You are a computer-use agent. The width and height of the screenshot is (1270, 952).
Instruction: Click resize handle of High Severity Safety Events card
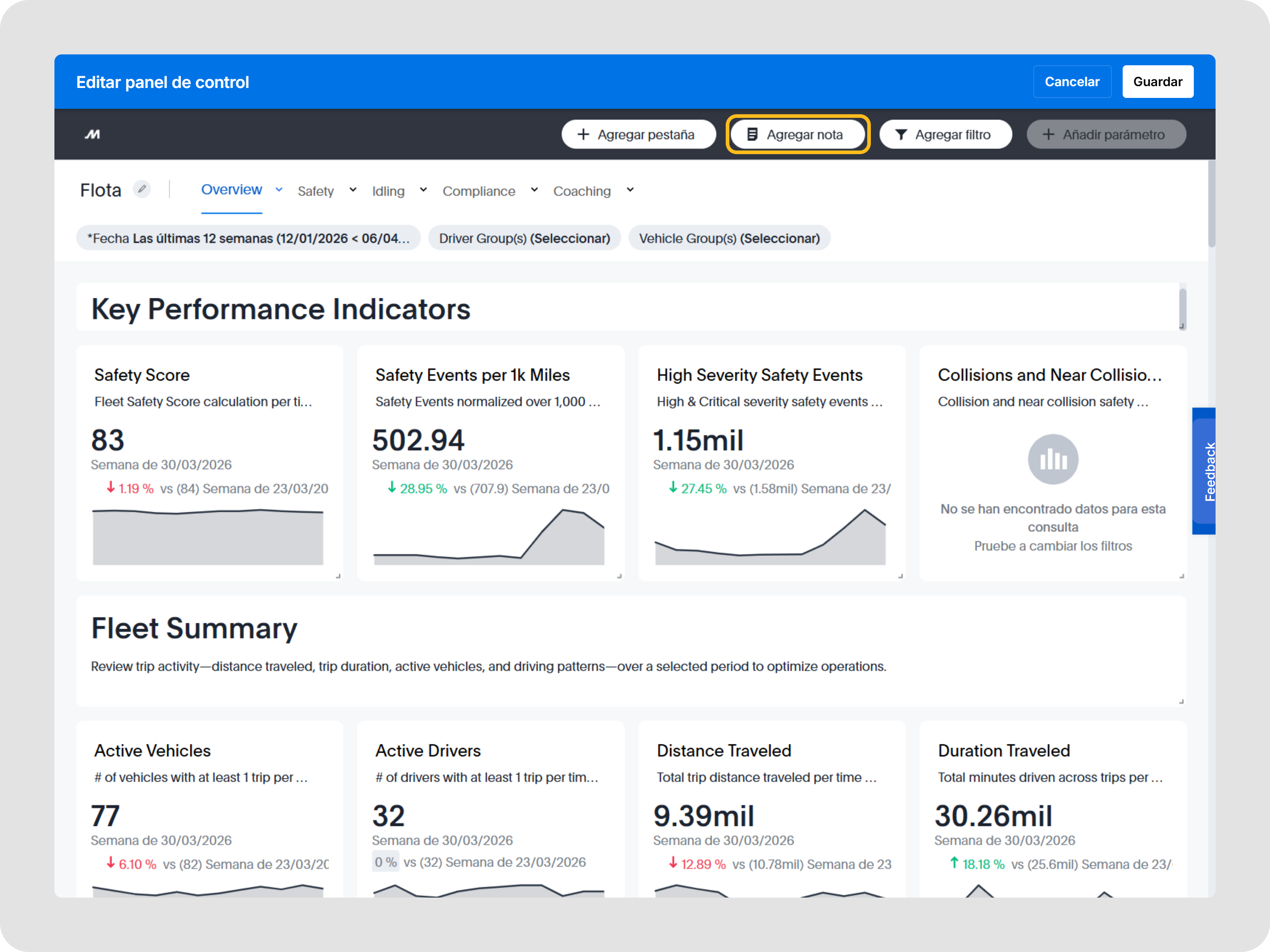click(900, 576)
